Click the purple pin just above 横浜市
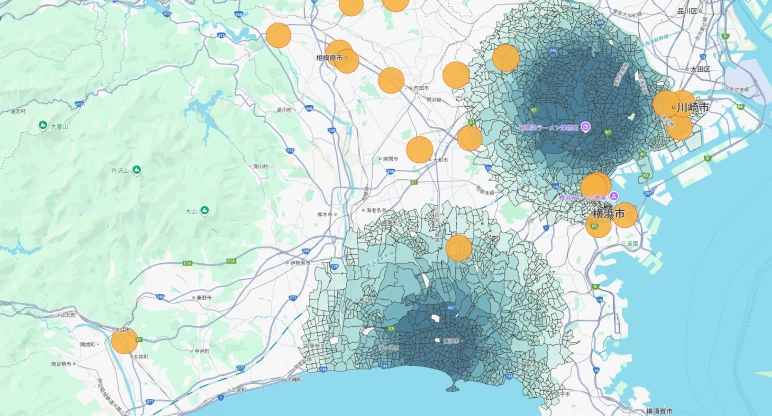The width and height of the screenshot is (772, 416). (x=615, y=197)
